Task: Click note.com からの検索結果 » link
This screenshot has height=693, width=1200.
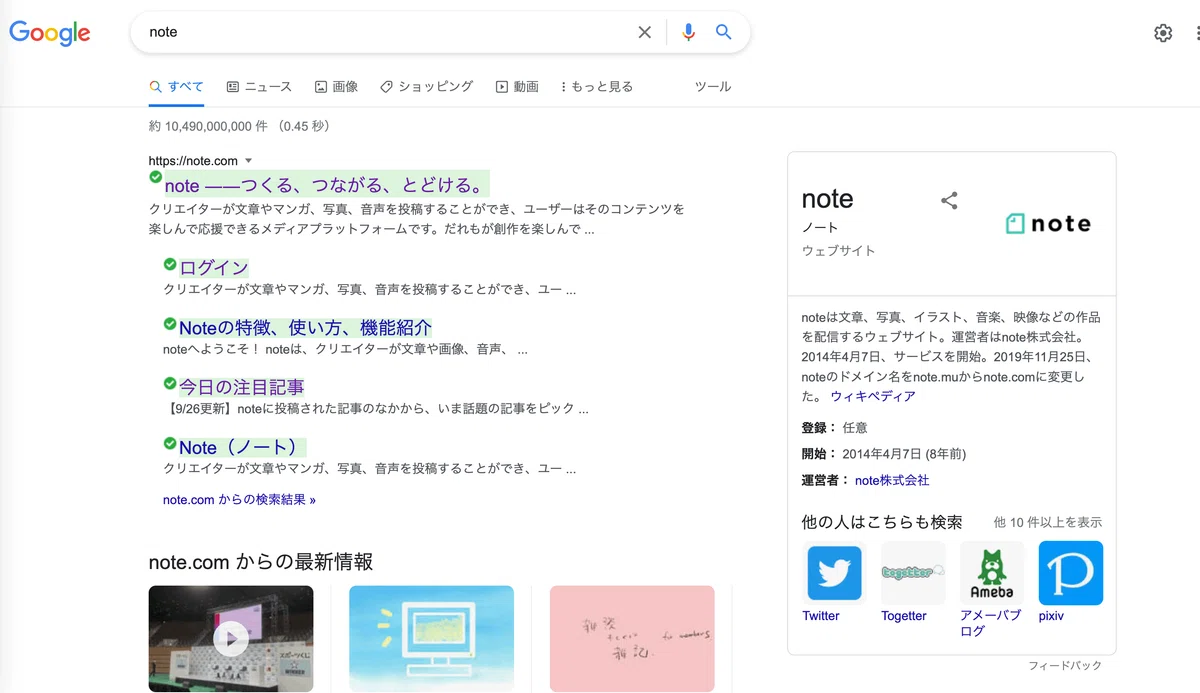Action: click(239, 500)
